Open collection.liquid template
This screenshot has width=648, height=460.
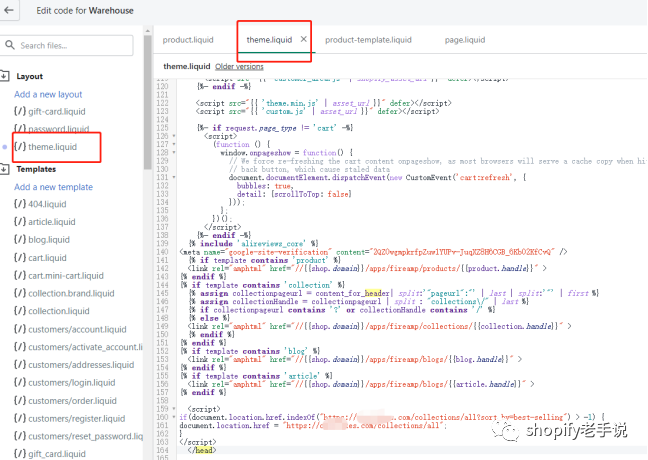52,311
